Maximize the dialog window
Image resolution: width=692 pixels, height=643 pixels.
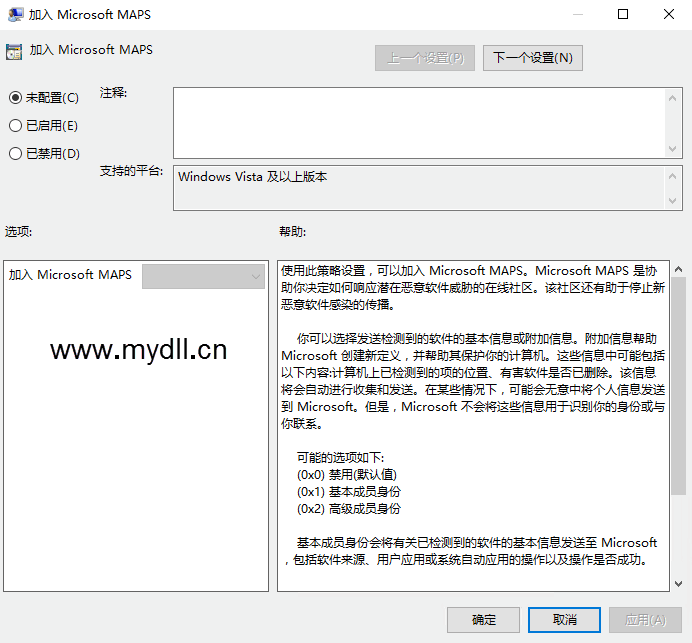pos(623,15)
